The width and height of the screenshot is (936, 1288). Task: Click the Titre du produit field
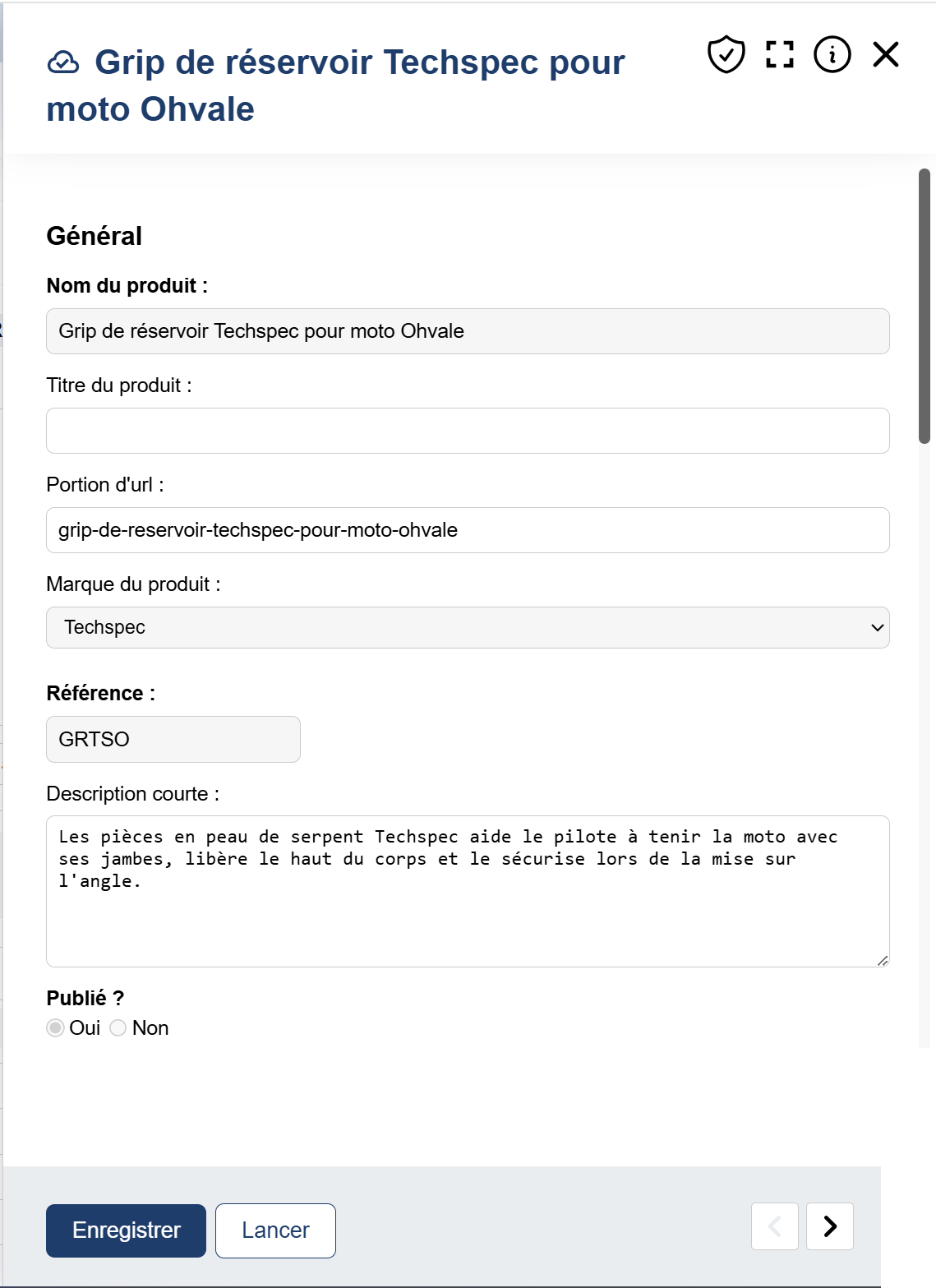(467, 431)
